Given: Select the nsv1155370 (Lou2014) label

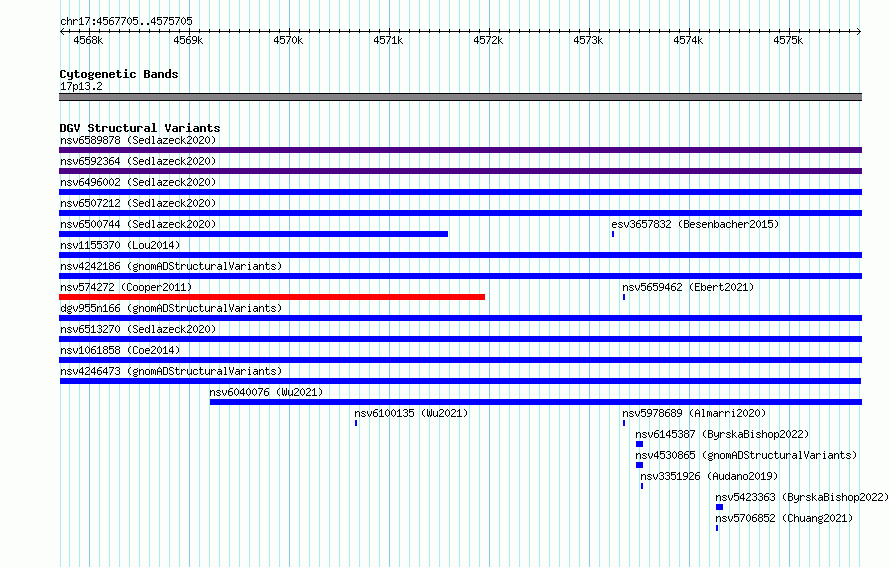Looking at the screenshot, I should click(120, 245).
